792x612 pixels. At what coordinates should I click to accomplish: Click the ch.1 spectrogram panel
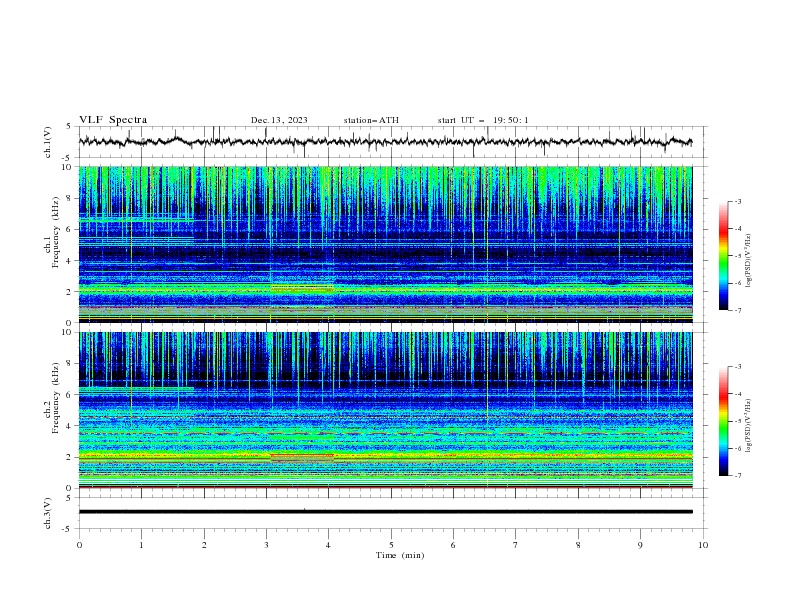tap(385, 244)
